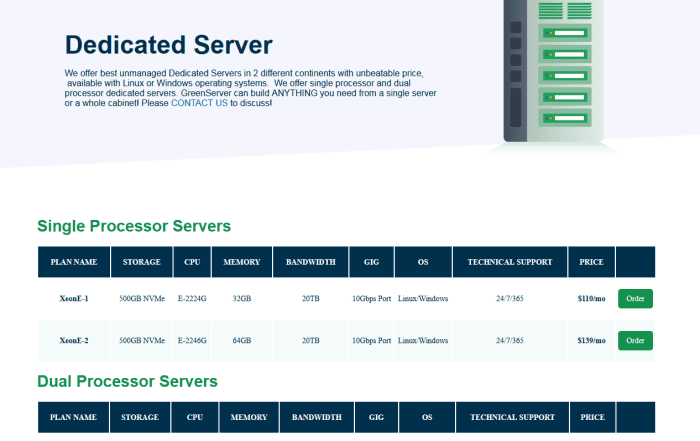700x441 pixels.
Task: Click PRICE header in Dual Processor table
Action: [593, 417]
